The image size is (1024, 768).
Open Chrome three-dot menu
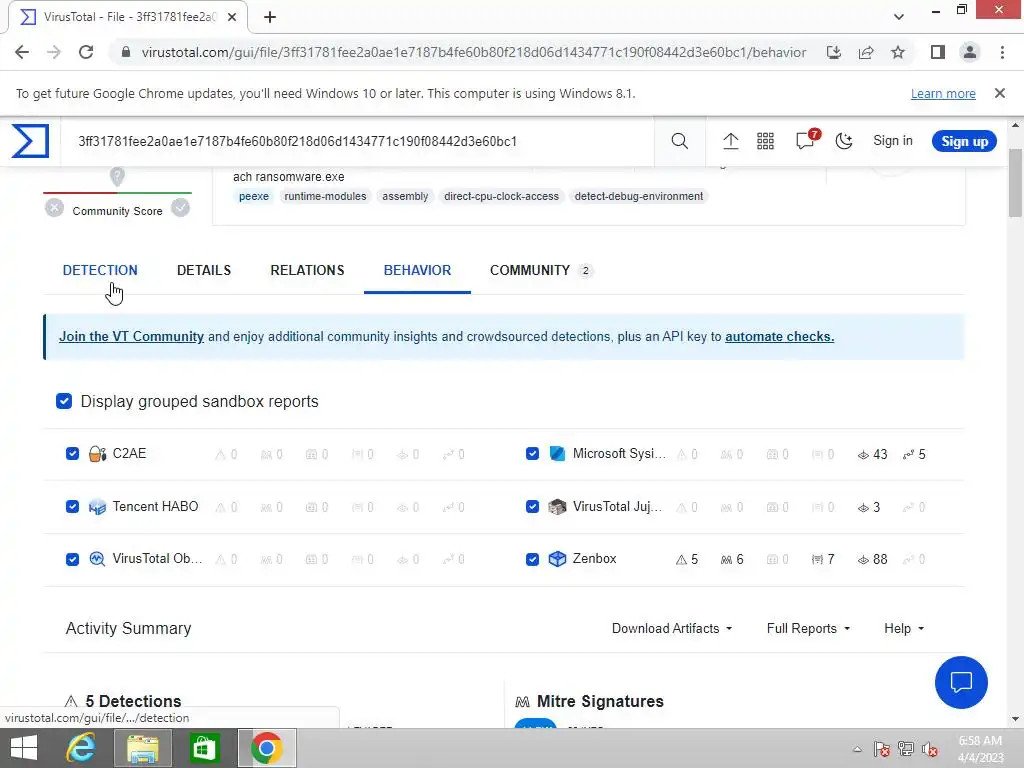pyautogui.click(x=1002, y=52)
